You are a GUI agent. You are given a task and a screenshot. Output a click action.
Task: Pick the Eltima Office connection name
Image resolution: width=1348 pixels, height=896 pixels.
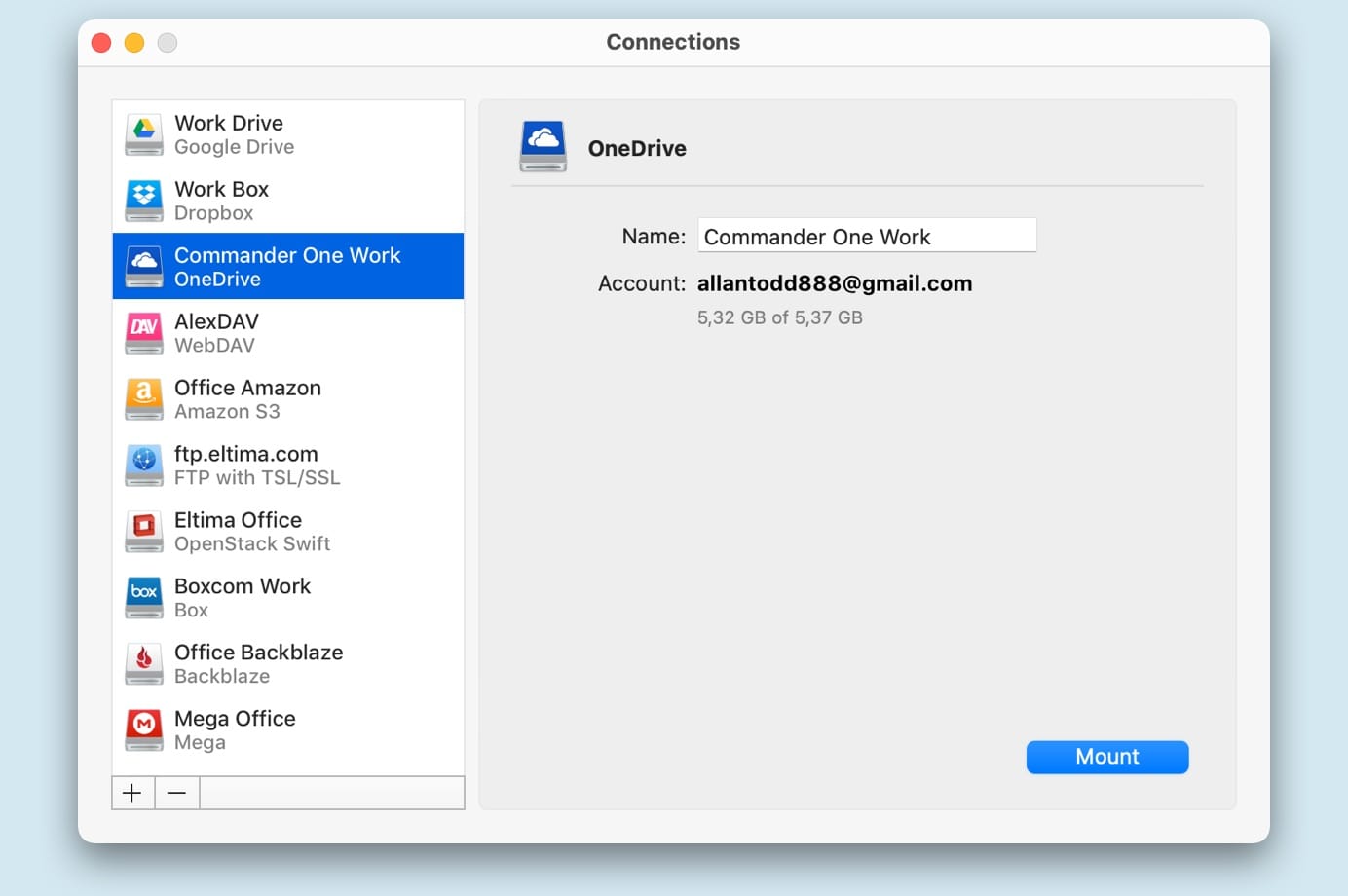coord(238,520)
